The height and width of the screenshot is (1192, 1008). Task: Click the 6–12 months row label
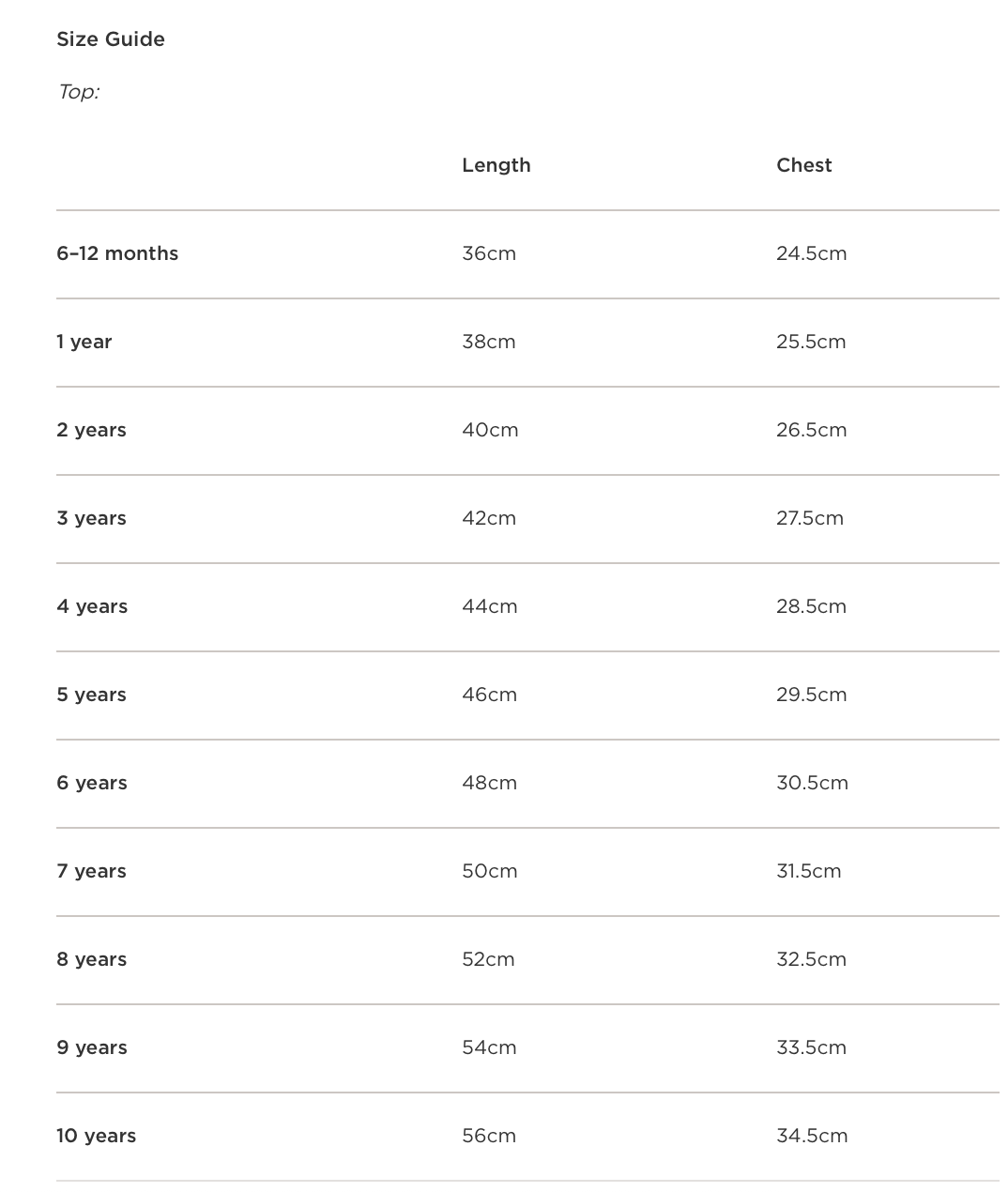coord(117,253)
